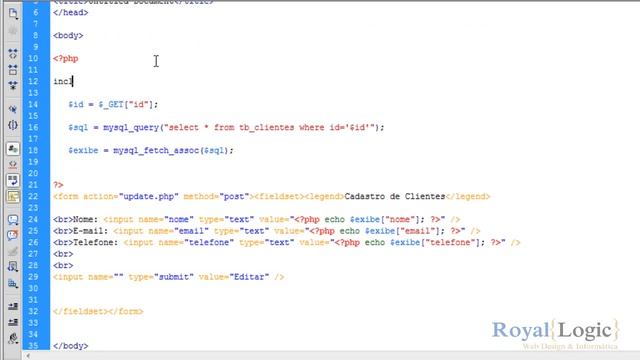Image resolution: width=640 pixels, height=360 pixels.
Task: Click line number 22 in the gutter
Action: pyautogui.click(x=33, y=196)
